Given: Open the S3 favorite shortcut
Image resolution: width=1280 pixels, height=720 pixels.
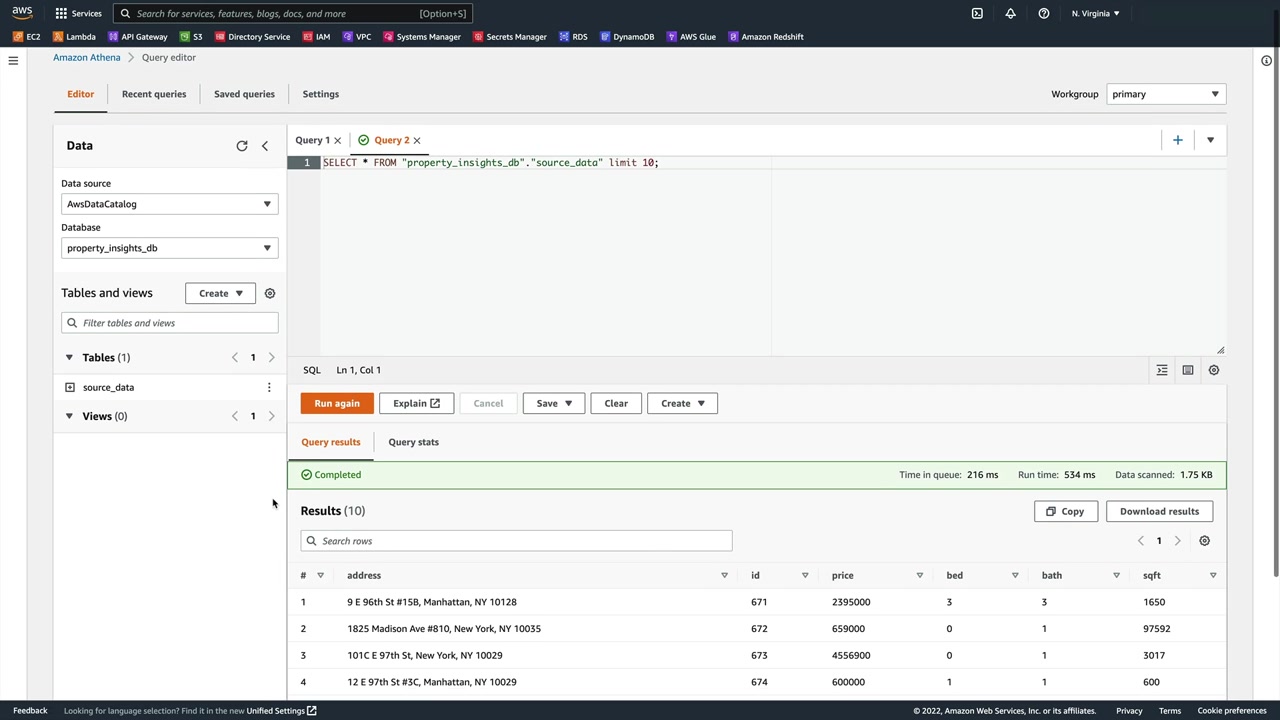Looking at the screenshot, I should tap(191, 37).
